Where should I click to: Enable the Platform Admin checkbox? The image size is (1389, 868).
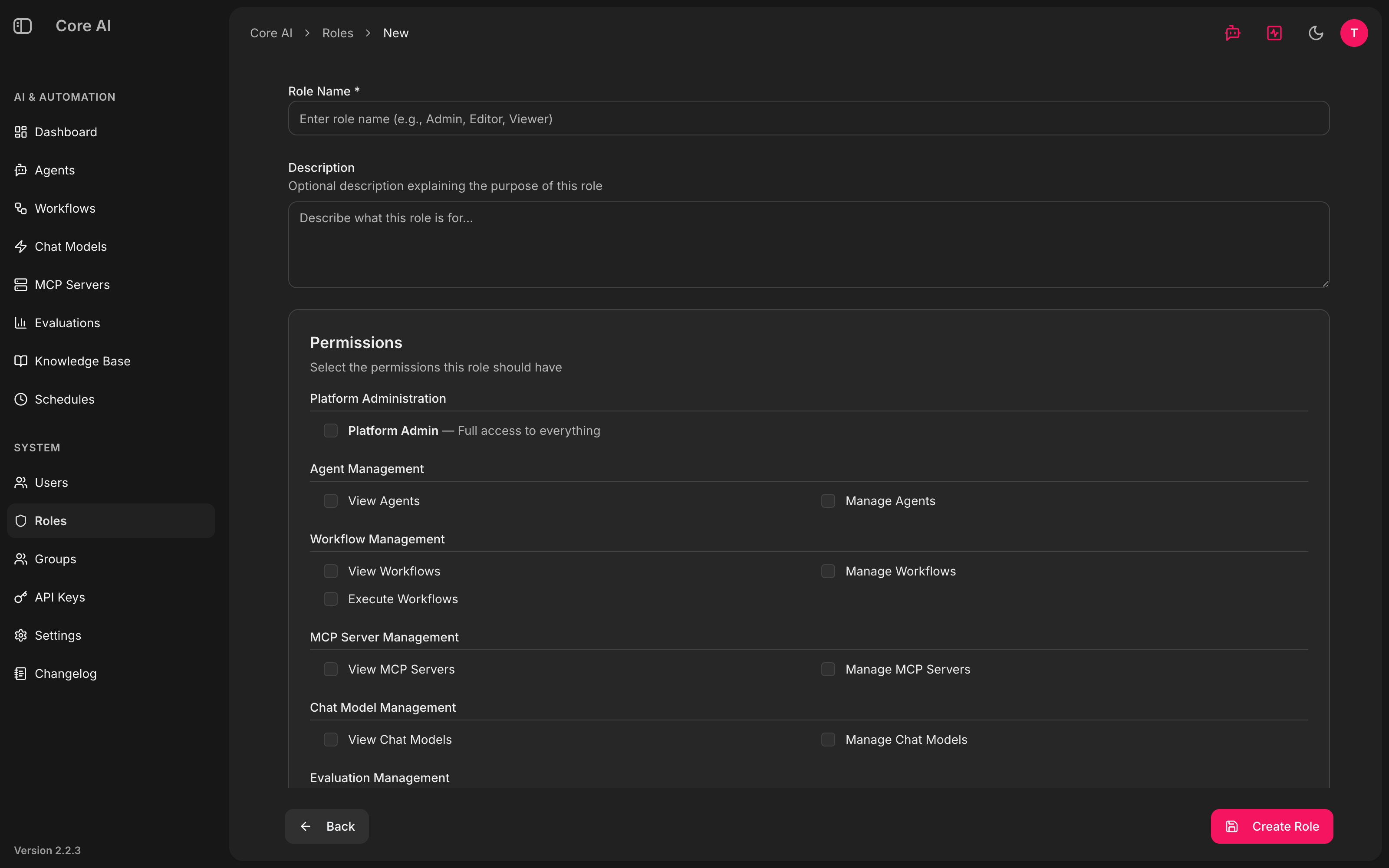[x=331, y=431]
